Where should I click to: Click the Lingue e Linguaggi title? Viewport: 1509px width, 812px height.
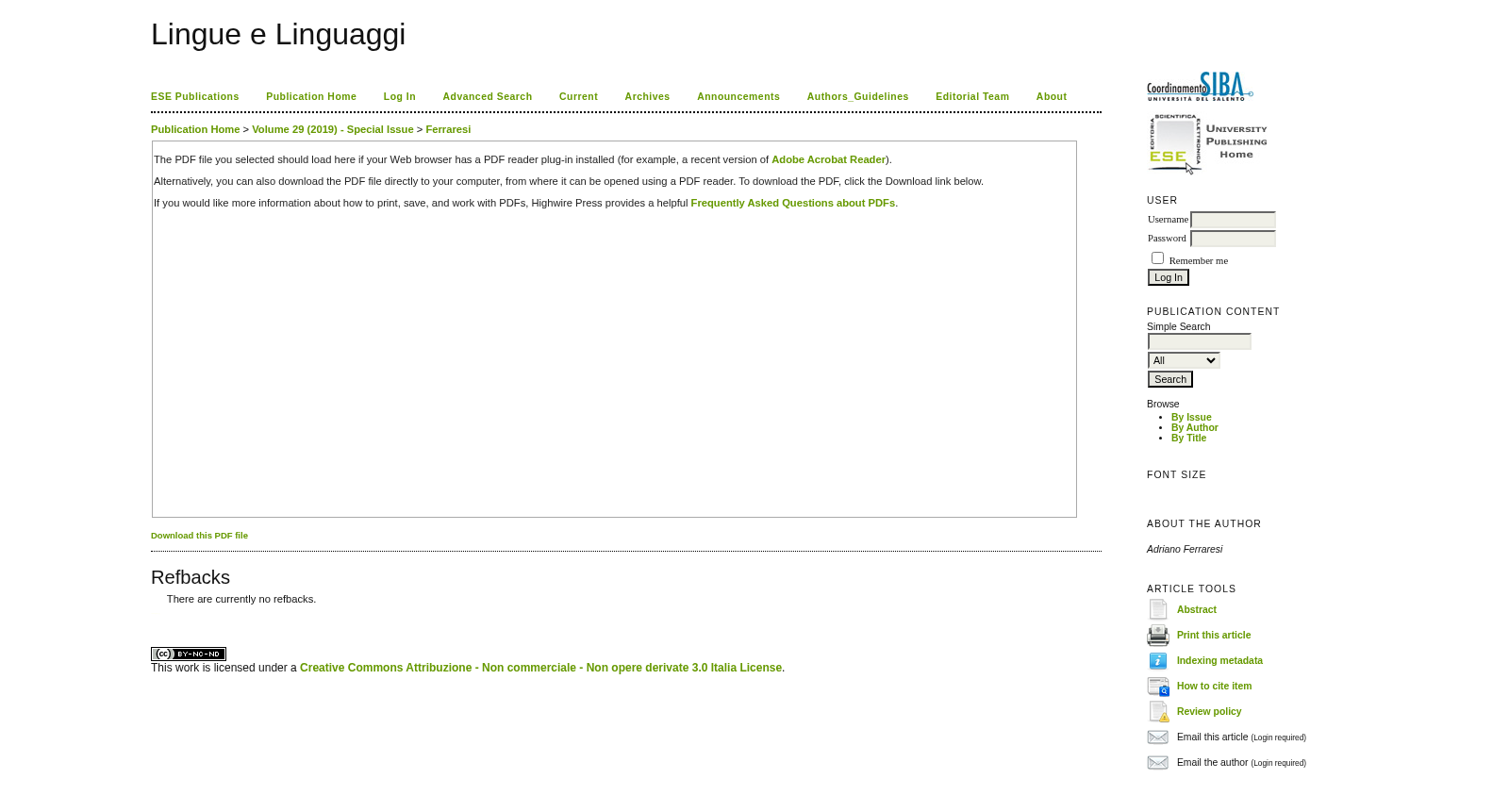click(278, 34)
